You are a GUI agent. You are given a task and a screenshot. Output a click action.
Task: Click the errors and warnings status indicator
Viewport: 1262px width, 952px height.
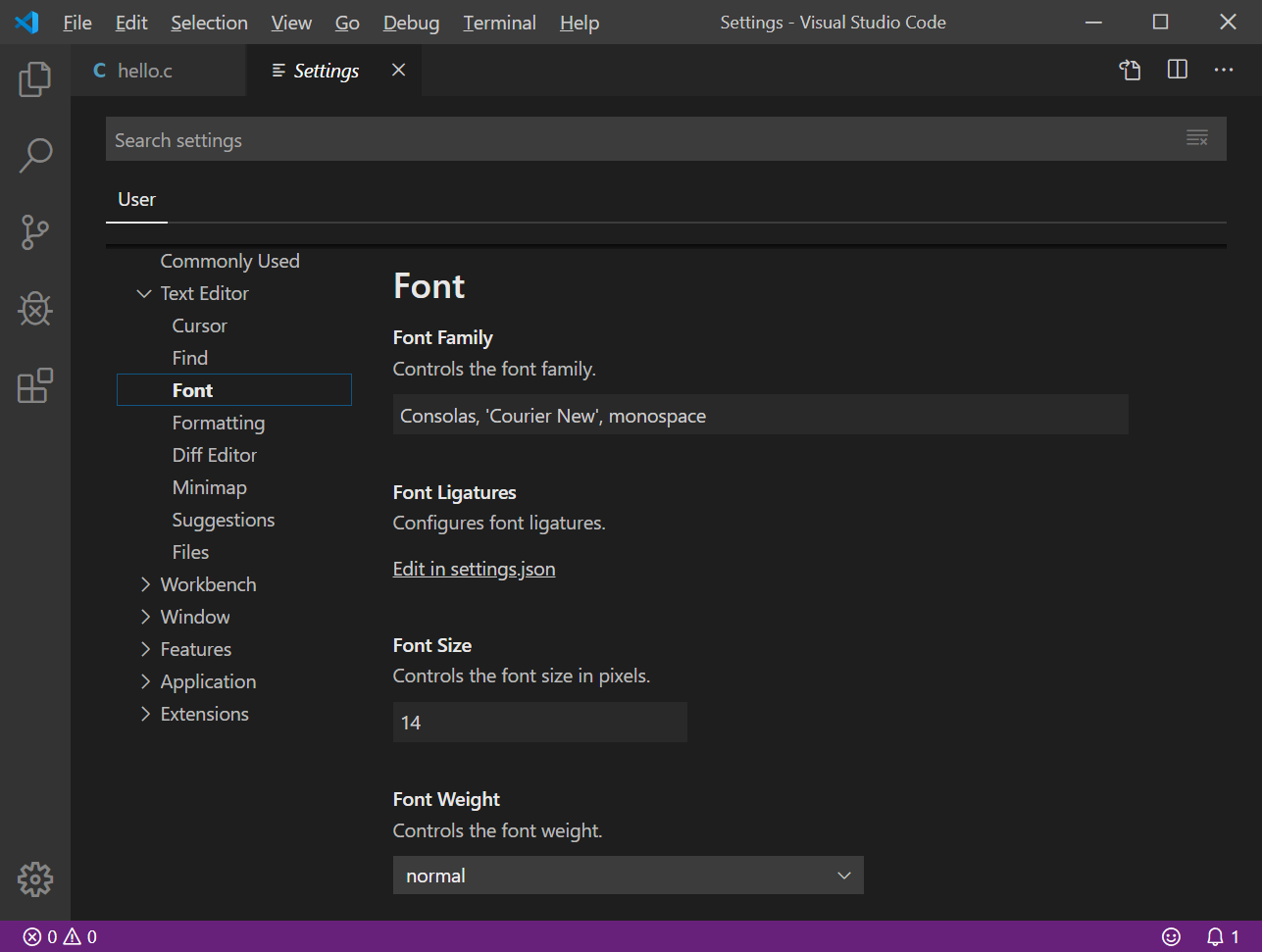(x=60, y=936)
